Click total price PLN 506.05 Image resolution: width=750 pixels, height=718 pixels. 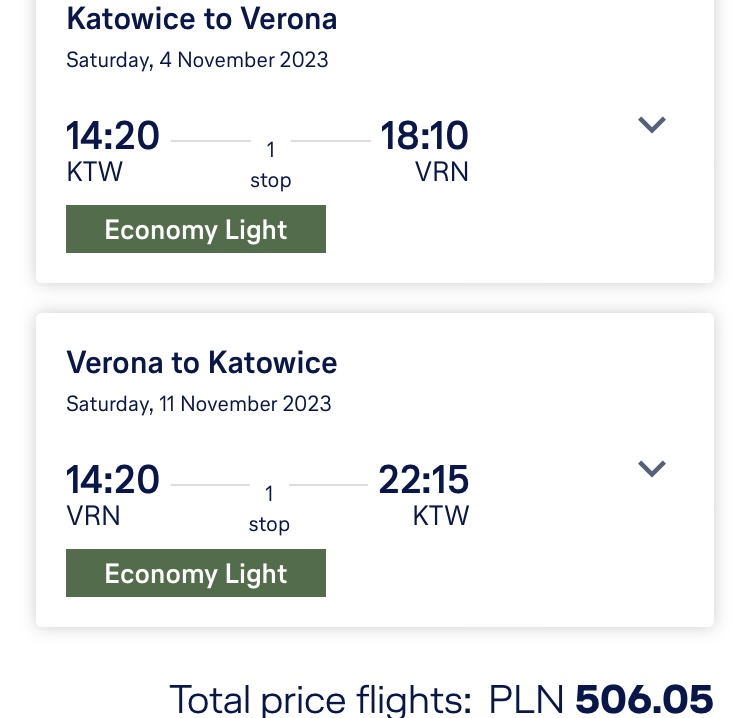[601, 699]
